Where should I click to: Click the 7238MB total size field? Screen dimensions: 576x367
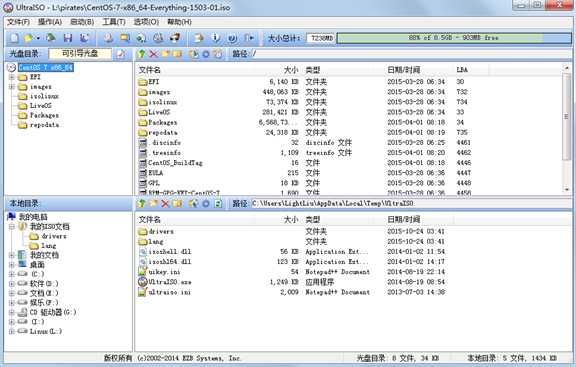[x=321, y=38]
